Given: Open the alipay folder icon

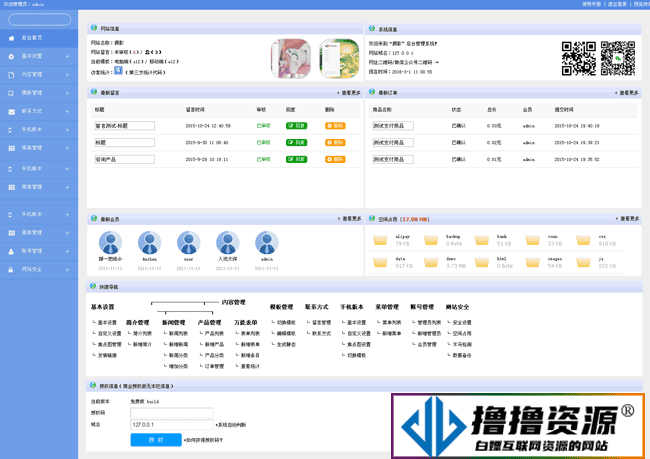Looking at the screenshot, I should click(380, 240).
